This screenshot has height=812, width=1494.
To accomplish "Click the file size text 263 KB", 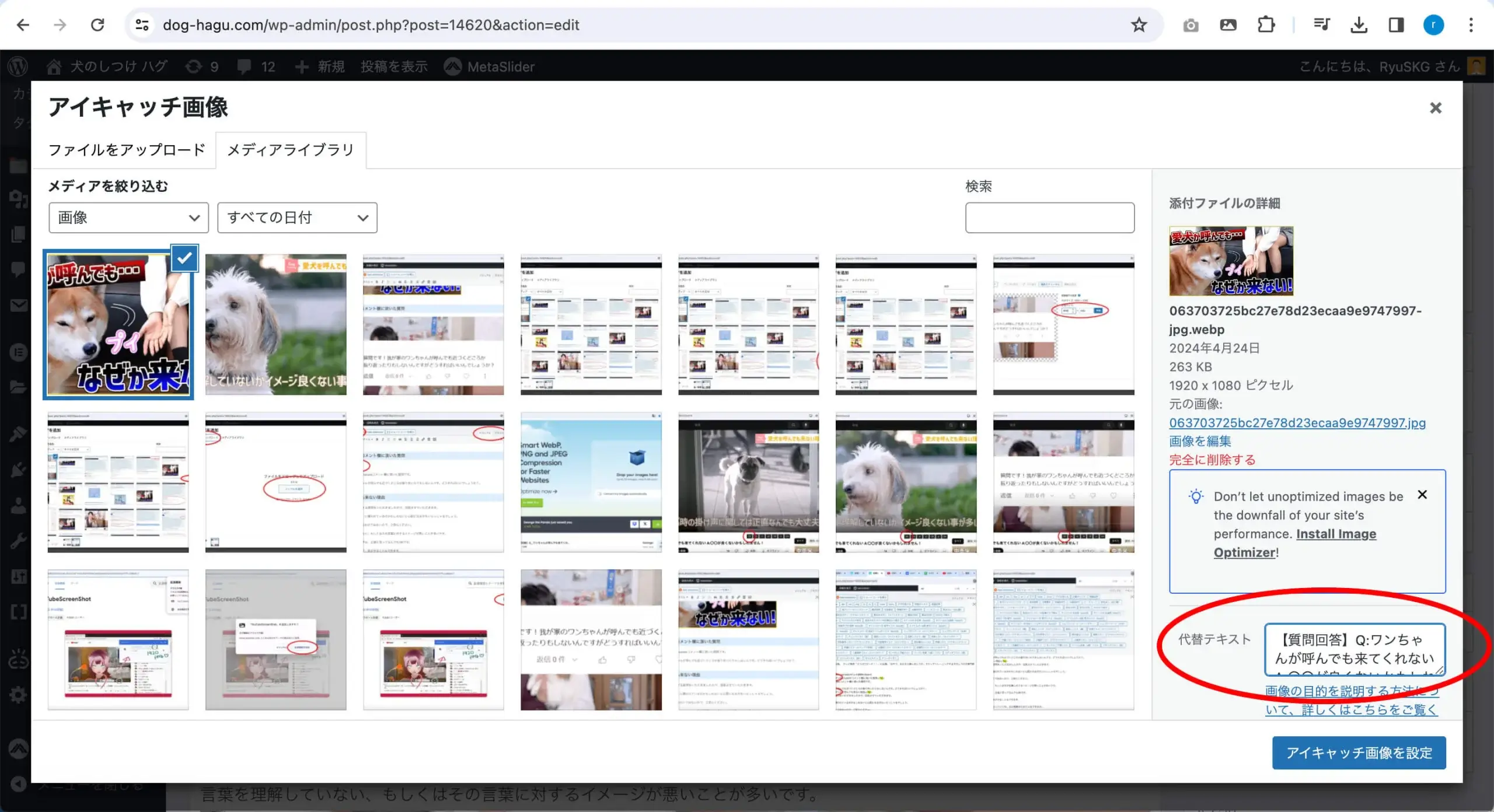I will point(1191,366).
